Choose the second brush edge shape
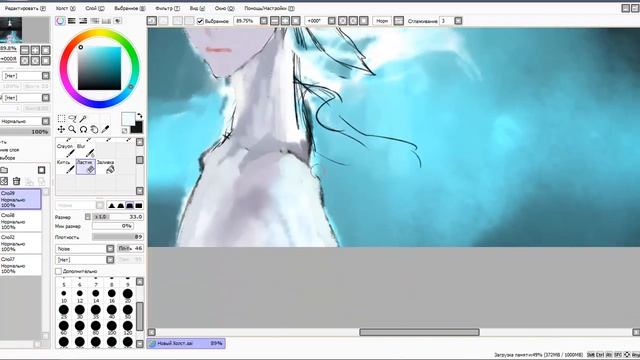This screenshot has width=640, height=360. (120, 205)
